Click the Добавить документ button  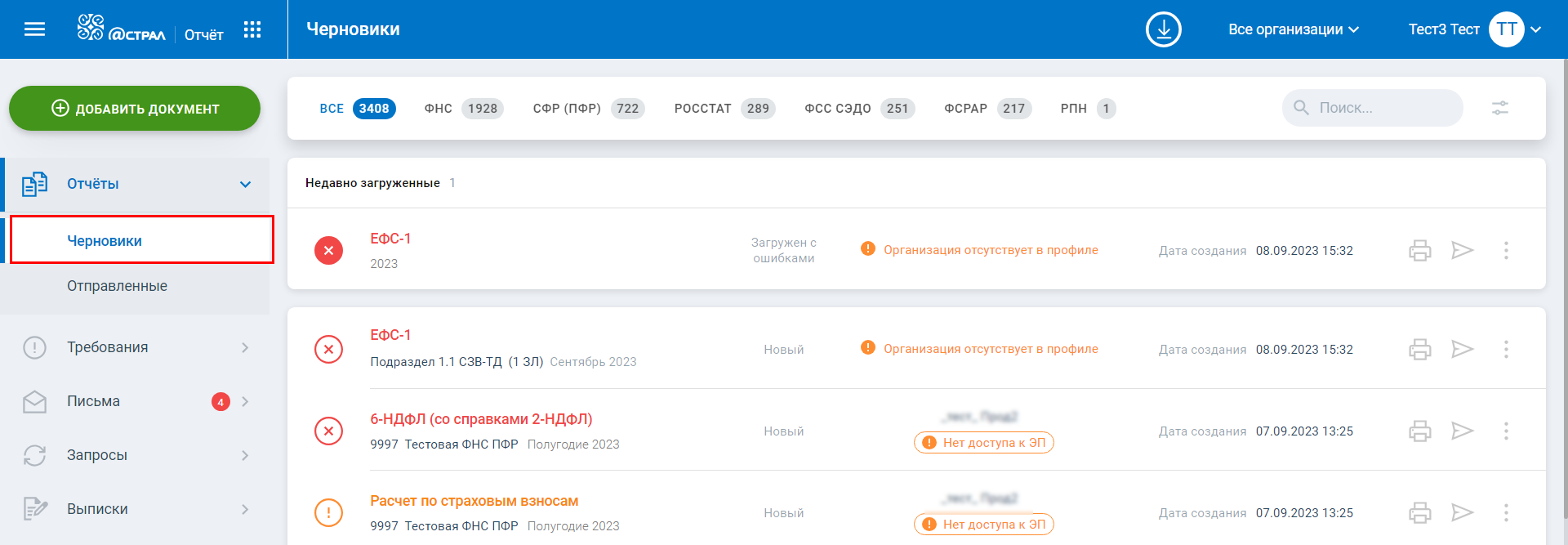pyautogui.click(x=135, y=109)
